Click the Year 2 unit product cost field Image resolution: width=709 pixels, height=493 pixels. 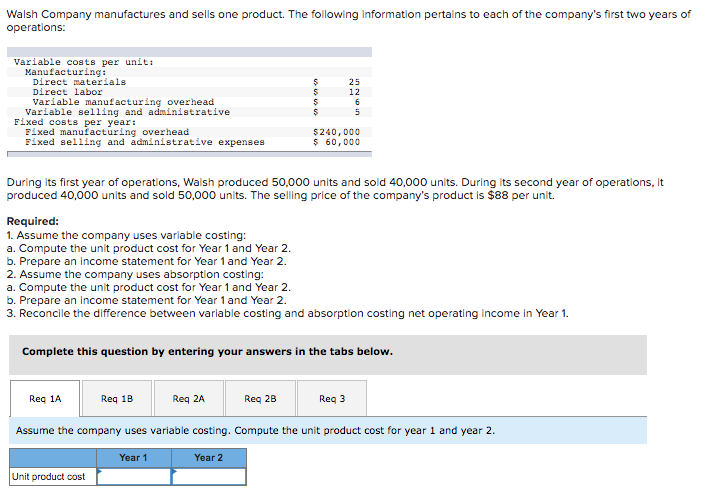point(209,476)
